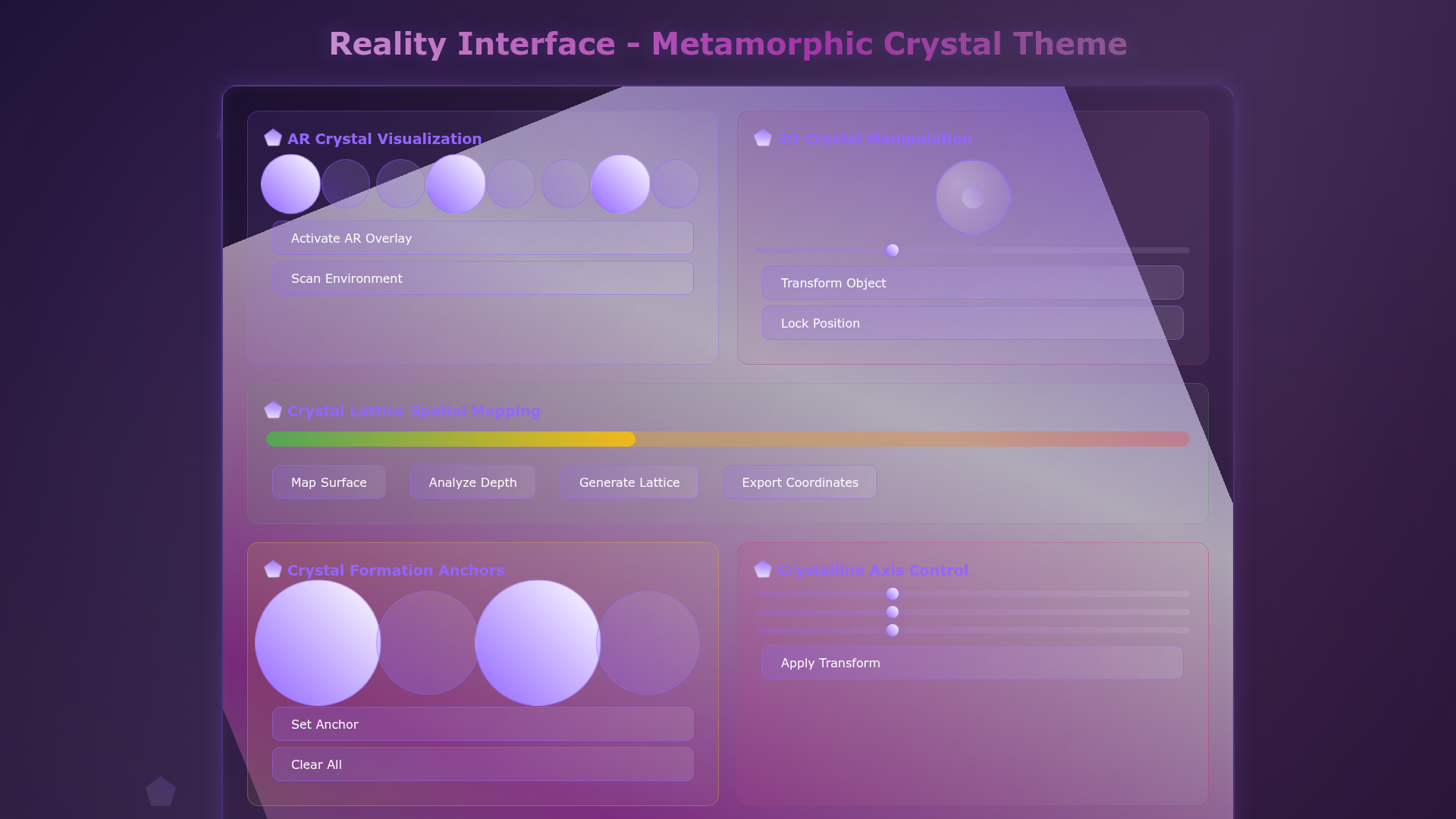The image size is (1456, 819).
Task: Click the 3D crystal rotation orb
Action: [973, 197]
